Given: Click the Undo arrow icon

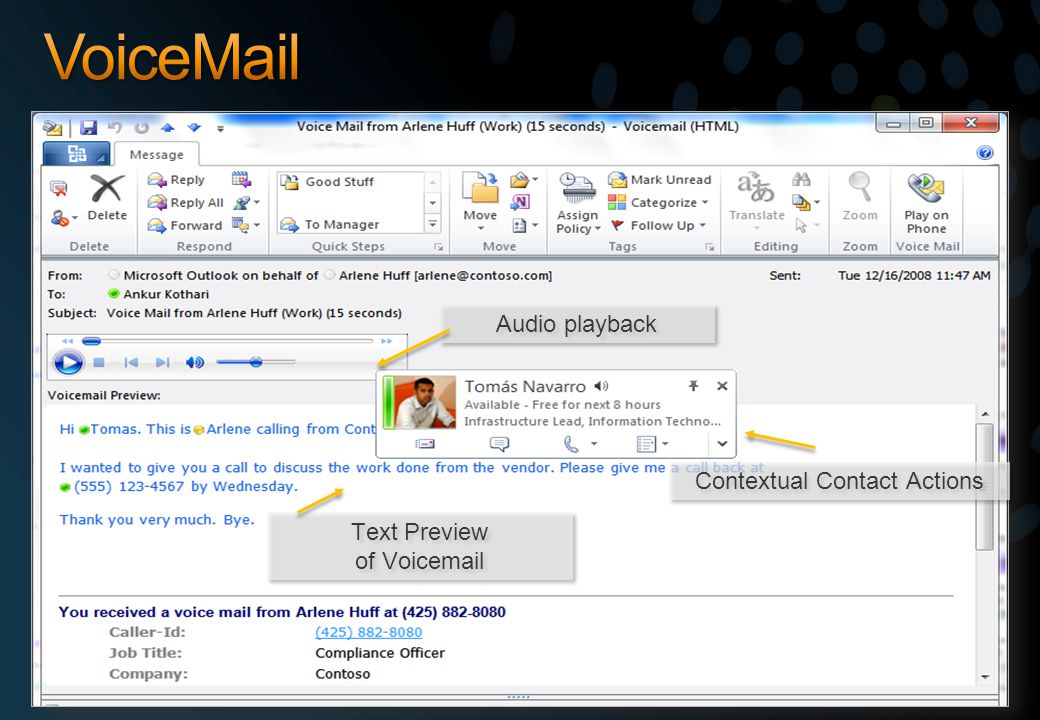Looking at the screenshot, I should click(115, 127).
